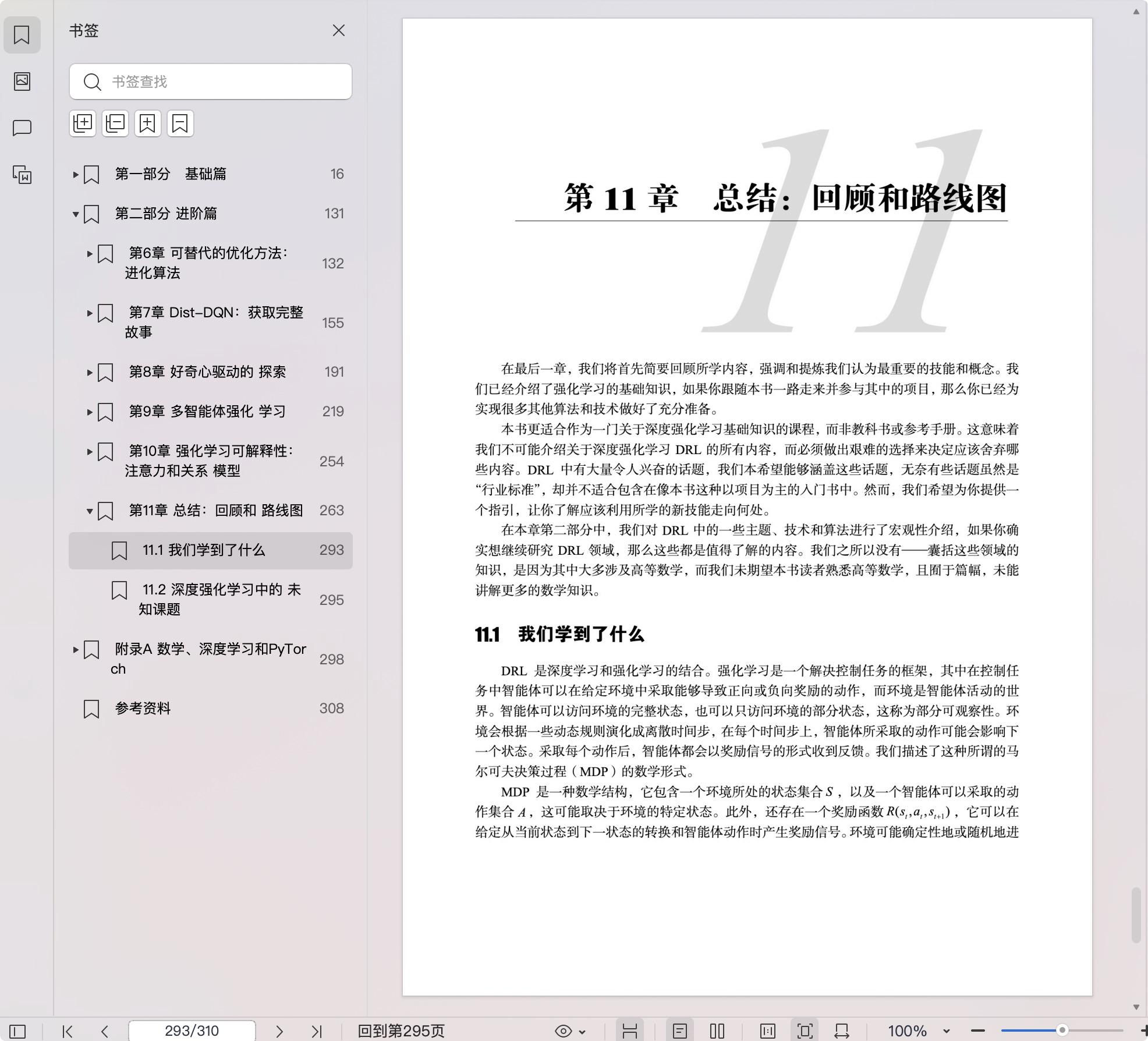
Task: Adjust the zoom slider handle
Action: click(1062, 1031)
